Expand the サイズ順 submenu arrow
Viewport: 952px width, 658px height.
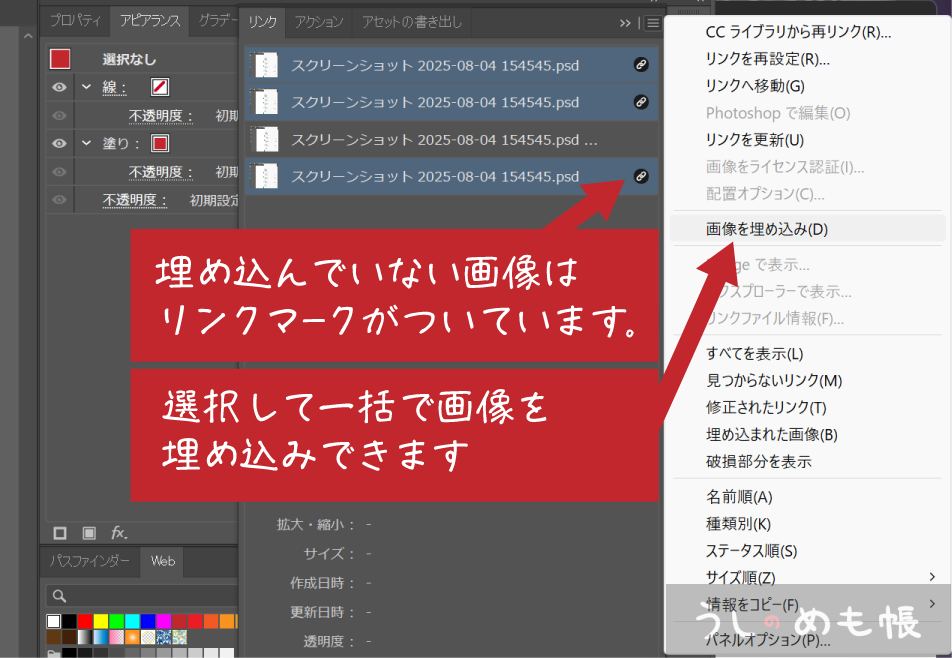pos(932,577)
